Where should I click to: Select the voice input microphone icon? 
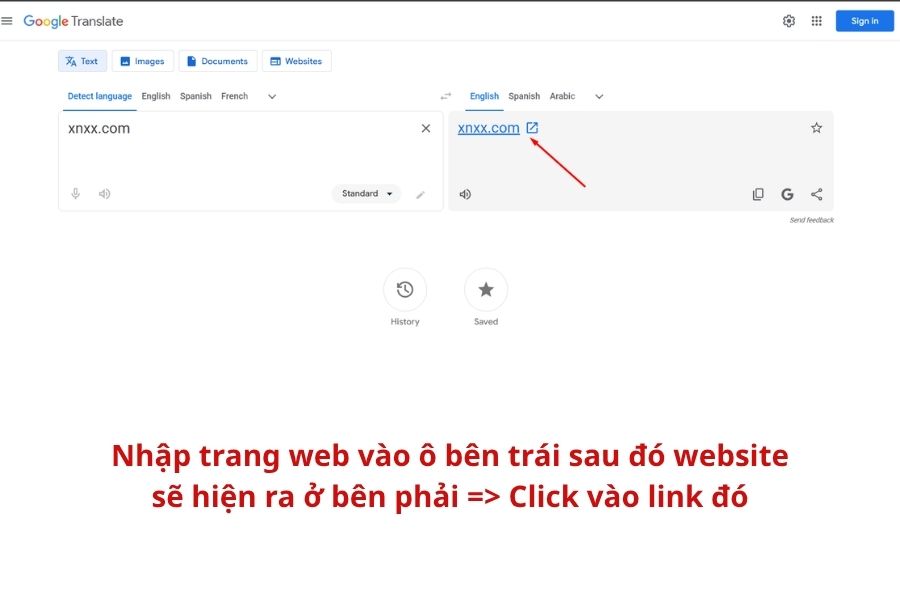[75, 193]
